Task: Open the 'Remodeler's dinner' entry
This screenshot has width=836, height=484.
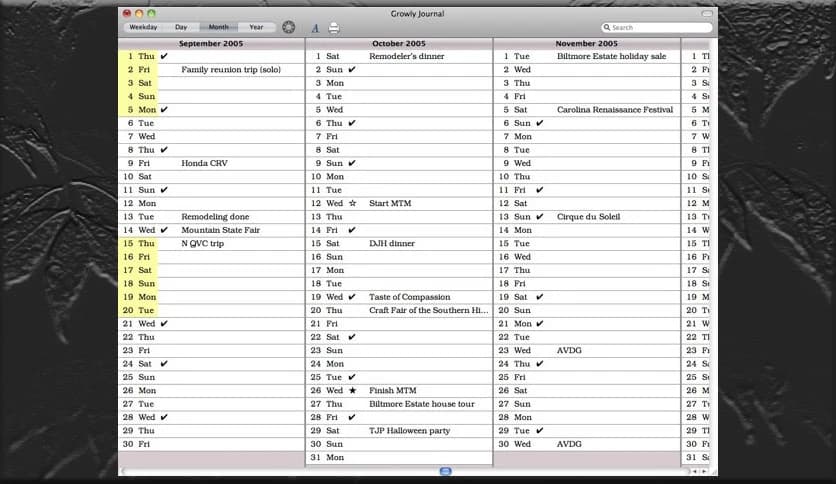Action: tap(407, 56)
